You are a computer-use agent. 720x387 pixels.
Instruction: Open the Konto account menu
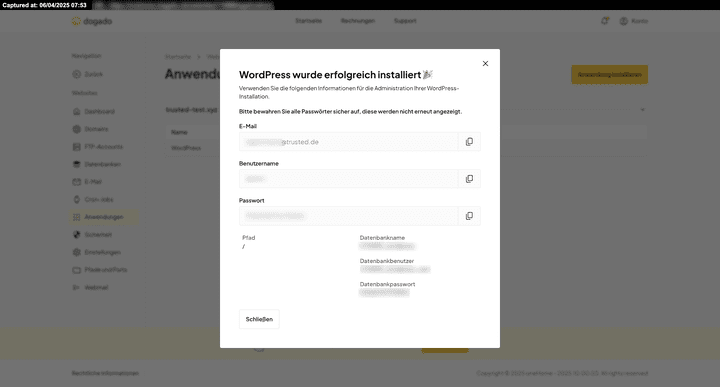point(634,21)
